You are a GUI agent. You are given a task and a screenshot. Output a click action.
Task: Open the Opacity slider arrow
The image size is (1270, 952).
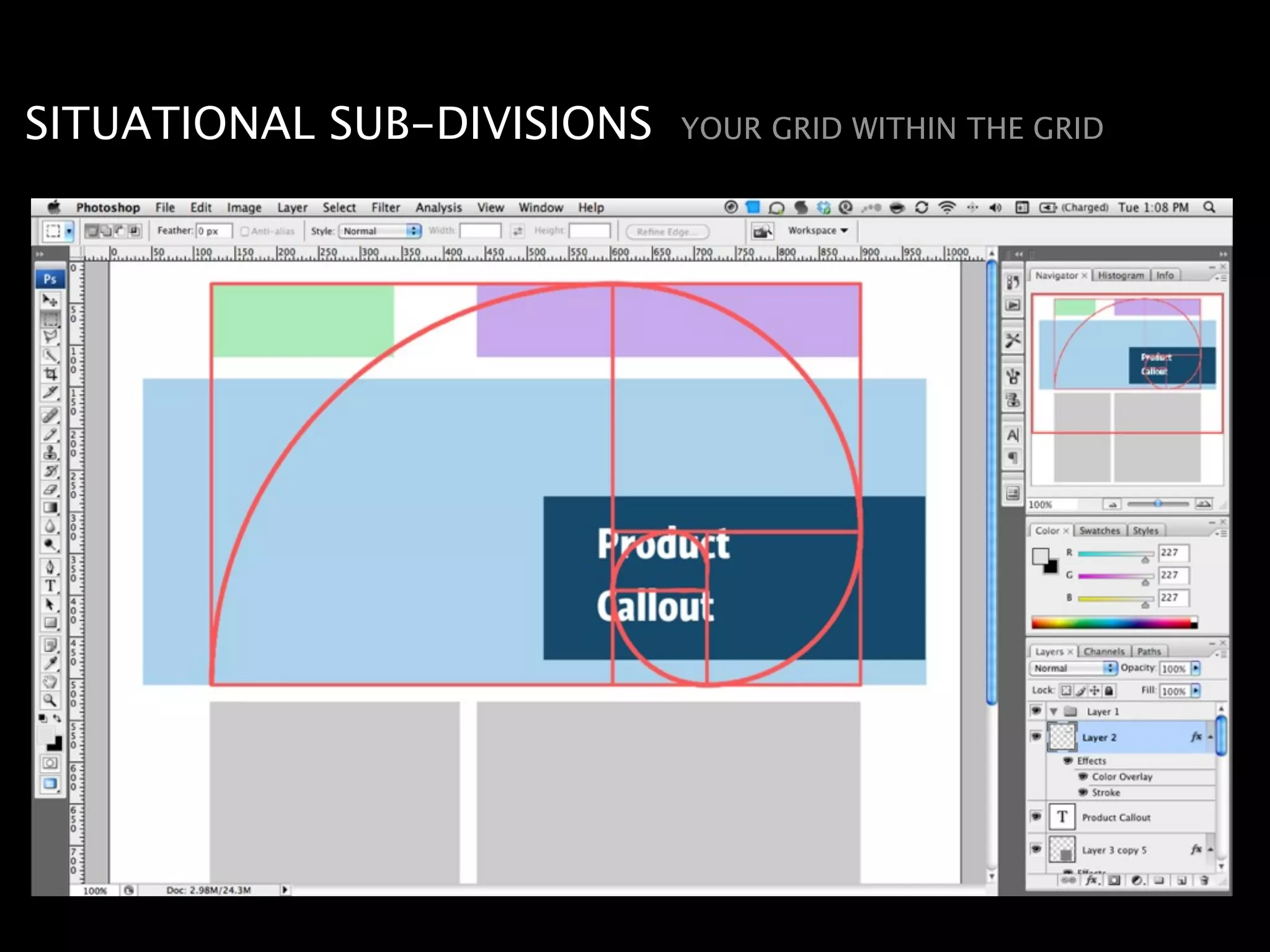click(1196, 668)
